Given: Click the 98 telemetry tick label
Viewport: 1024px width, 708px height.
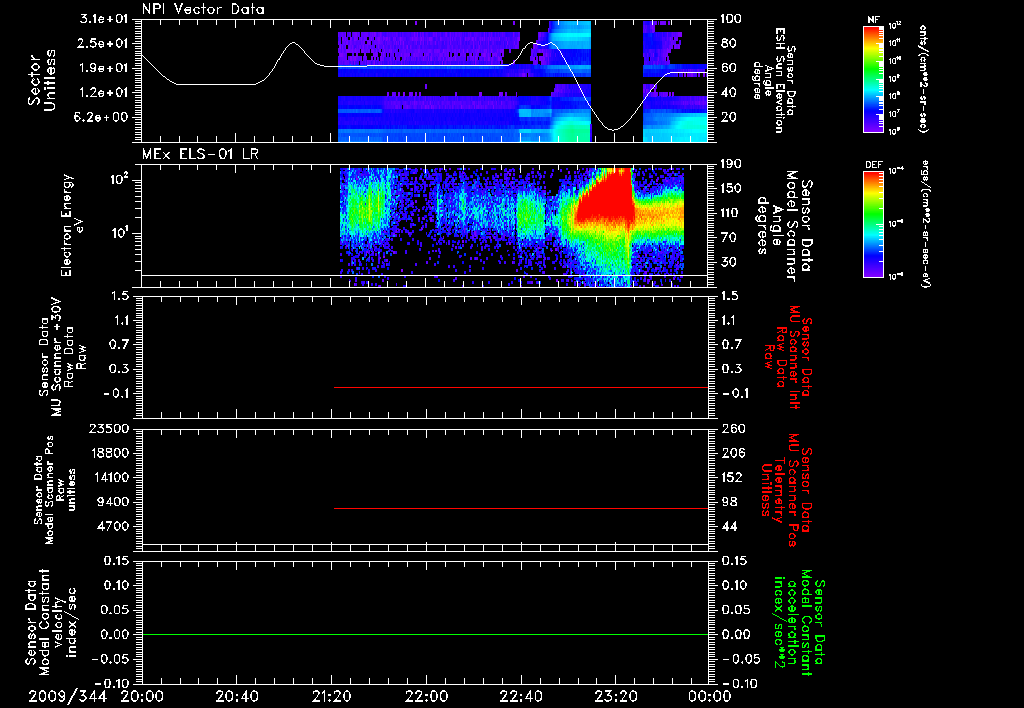Looking at the screenshot, I should coord(730,502).
